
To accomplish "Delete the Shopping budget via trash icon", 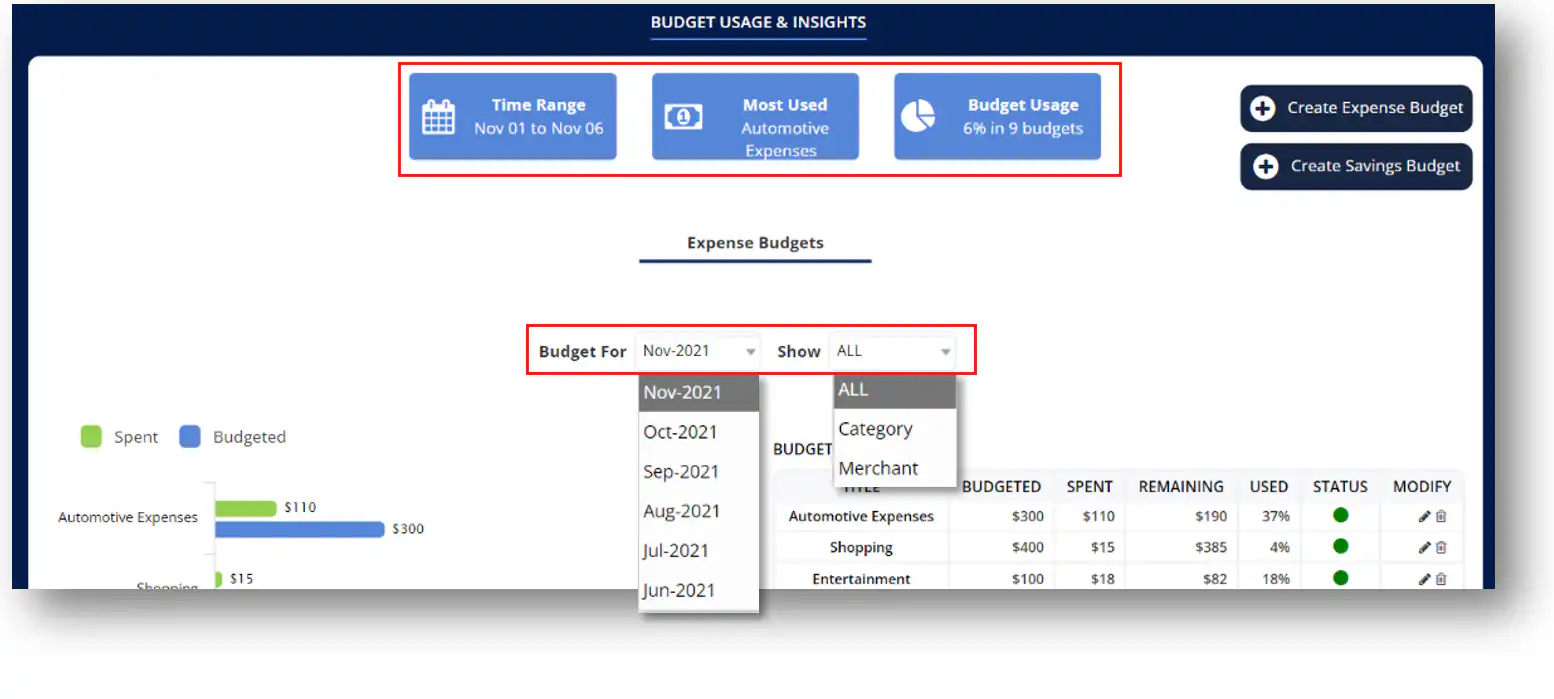I will point(1441,548).
